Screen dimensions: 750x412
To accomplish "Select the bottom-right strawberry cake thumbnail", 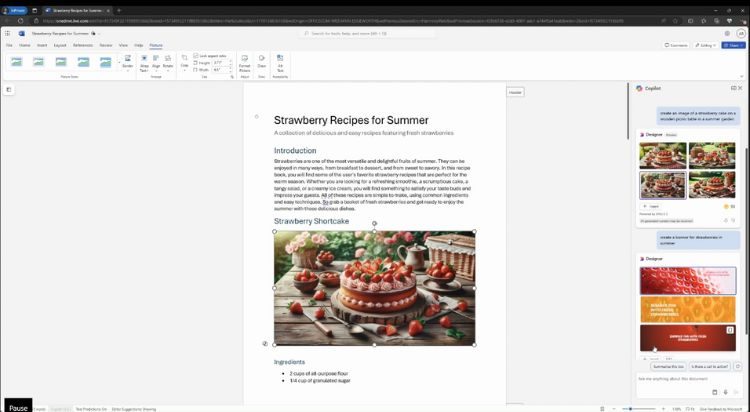I will 712,185.
